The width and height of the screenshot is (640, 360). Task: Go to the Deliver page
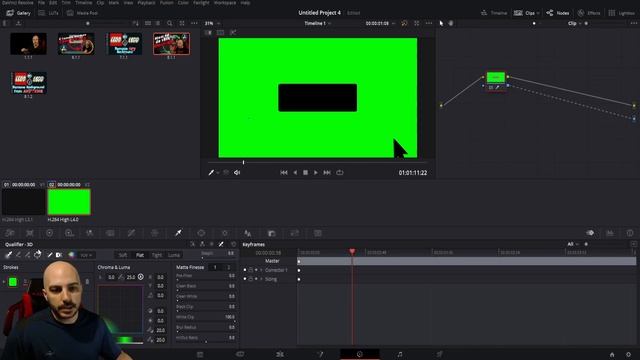tap(440, 354)
